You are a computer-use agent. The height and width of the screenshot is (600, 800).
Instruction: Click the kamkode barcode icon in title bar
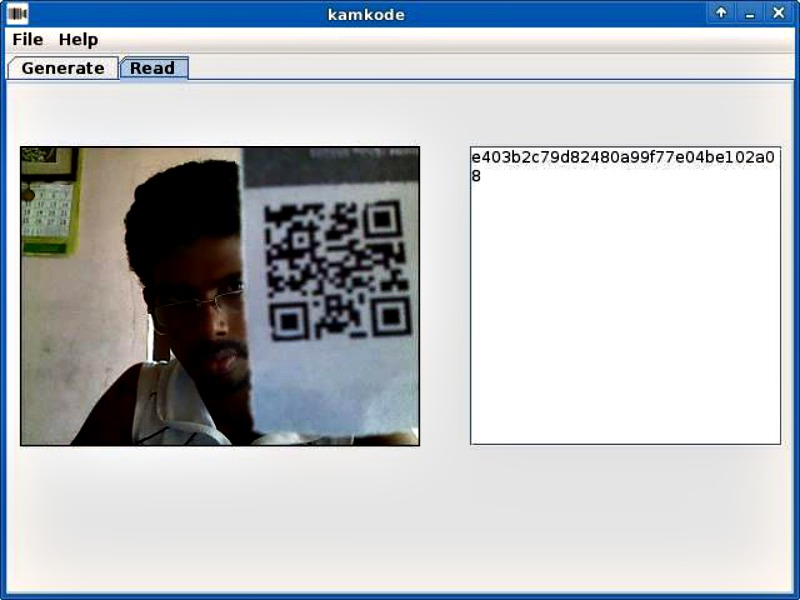pyautogui.click(x=17, y=14)
